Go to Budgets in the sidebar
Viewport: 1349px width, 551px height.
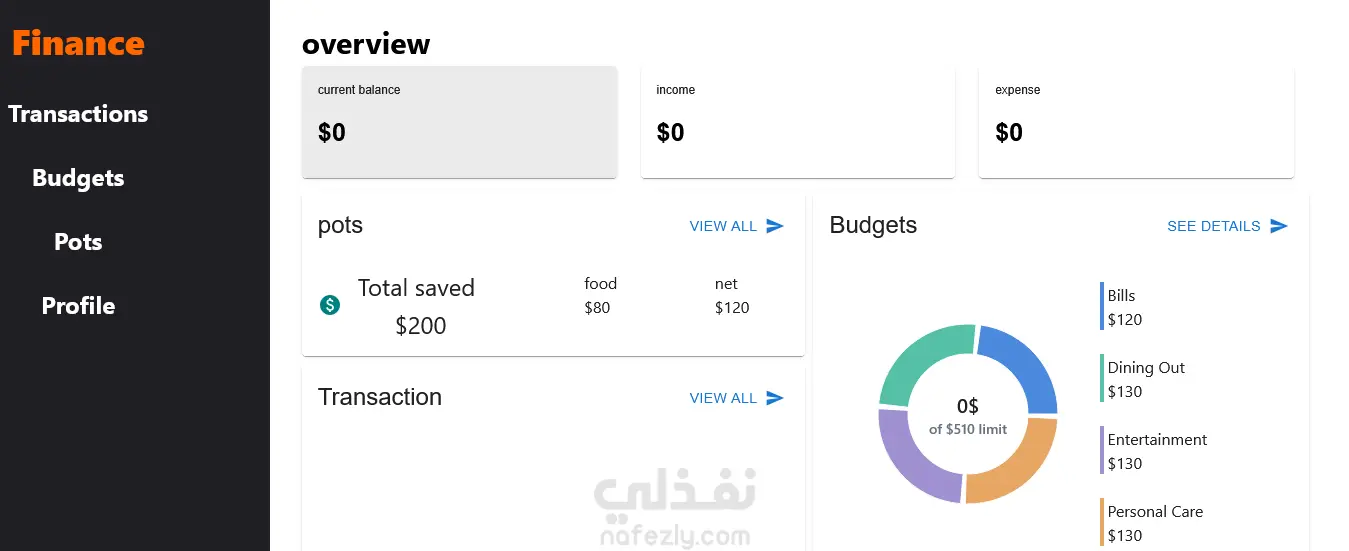coord(78,178)
